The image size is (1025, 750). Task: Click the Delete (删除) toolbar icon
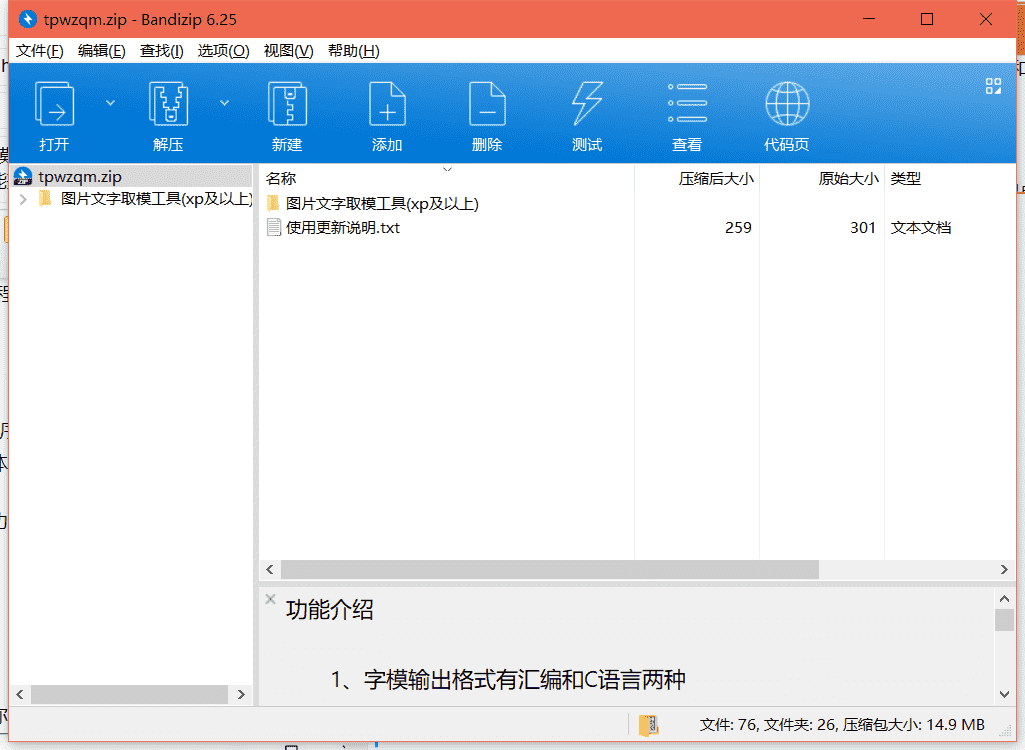click(x=487, y=103)
